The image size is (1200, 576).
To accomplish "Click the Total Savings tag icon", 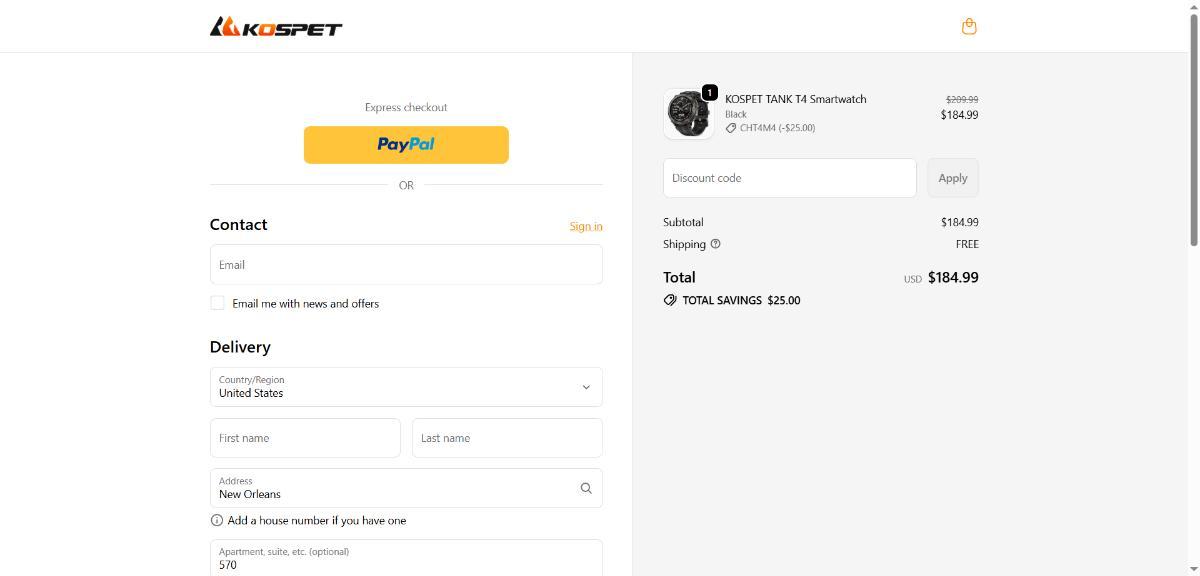I will click(x=670, y=300).
